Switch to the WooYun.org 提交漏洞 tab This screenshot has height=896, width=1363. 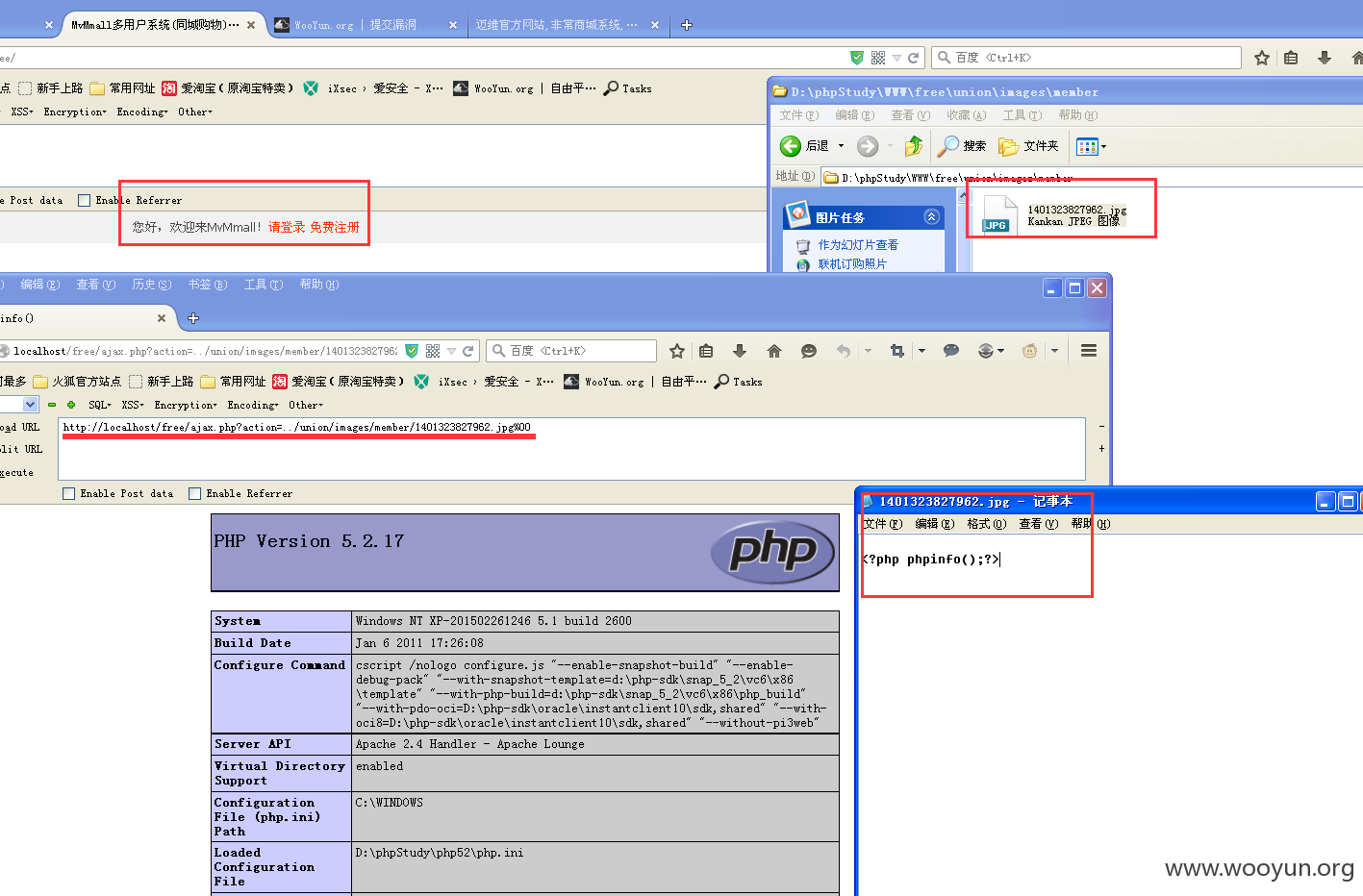click(366, 25)
